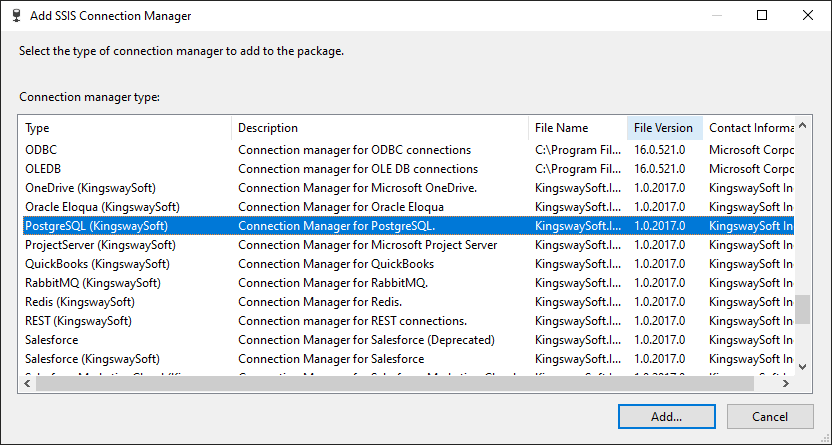832x445 pixels.
Task: Click 'Connection manager for REST connections.' description
Action: point(353,321)
